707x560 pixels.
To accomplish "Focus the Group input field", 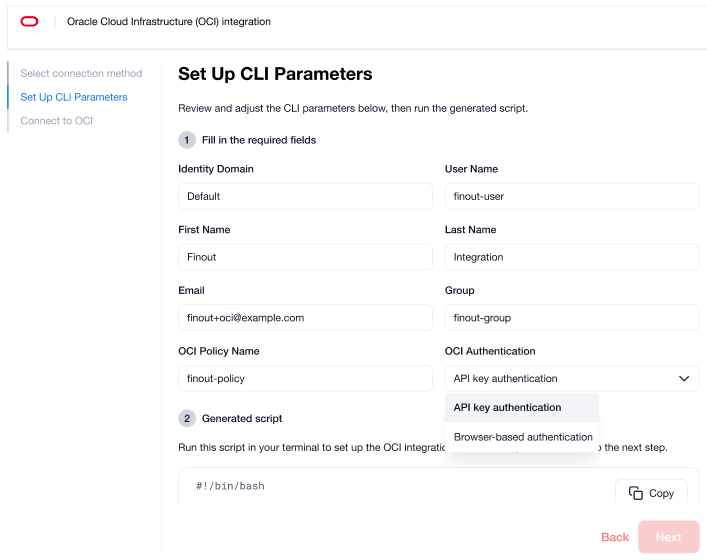I will pyautogui.click(x=571, y=318).
